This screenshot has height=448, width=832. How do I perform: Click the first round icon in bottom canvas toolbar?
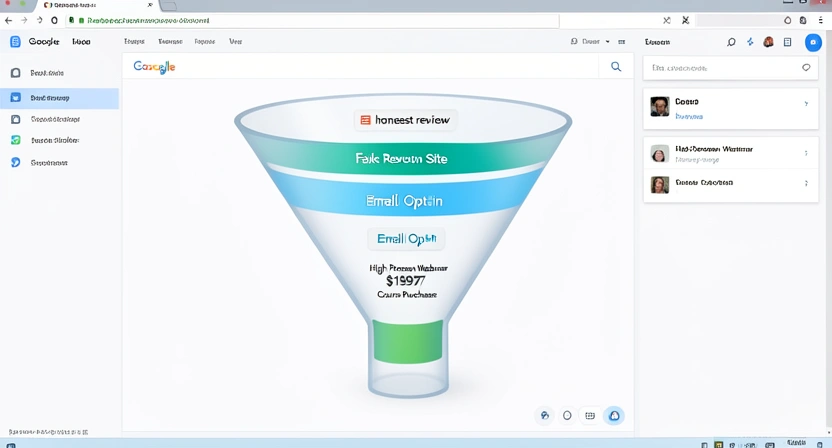tap(545, 416)
